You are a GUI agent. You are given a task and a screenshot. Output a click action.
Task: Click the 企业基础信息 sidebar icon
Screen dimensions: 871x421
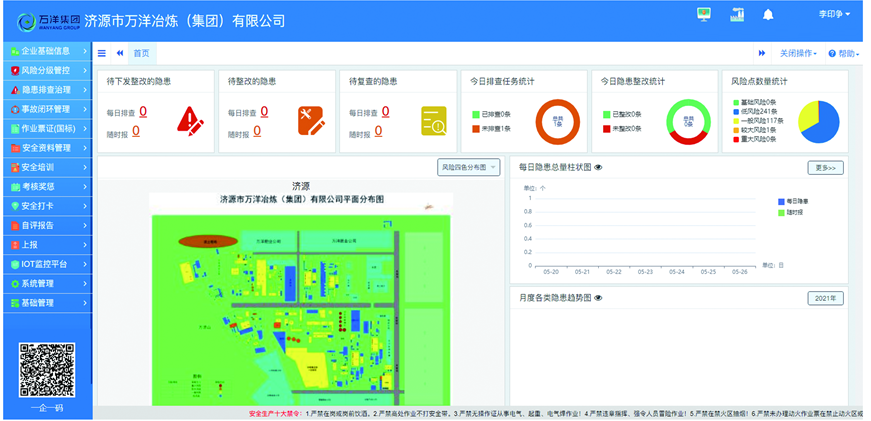15,51
